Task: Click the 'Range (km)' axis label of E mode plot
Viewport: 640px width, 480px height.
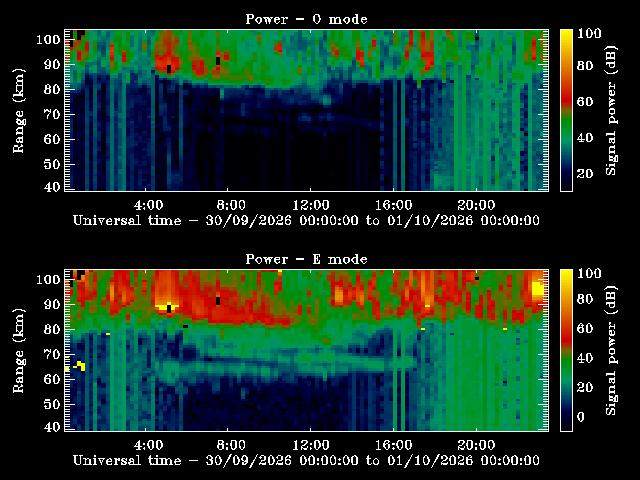Action: click(18, 351)
